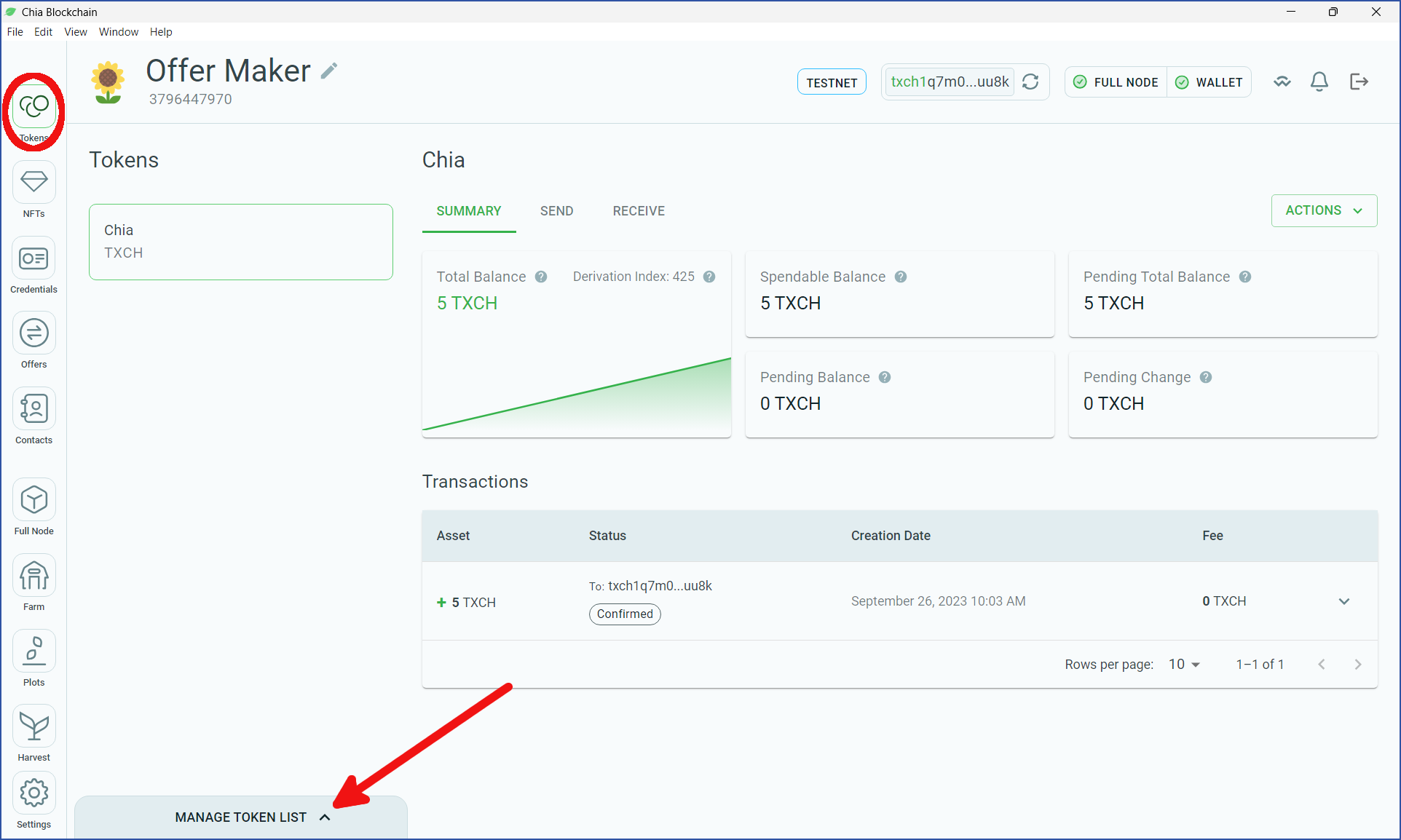Image resolution: width=1401 pixels, height=840 pixels.
Task: Click the Pending Total Balance help icon
Action: 1245,277
